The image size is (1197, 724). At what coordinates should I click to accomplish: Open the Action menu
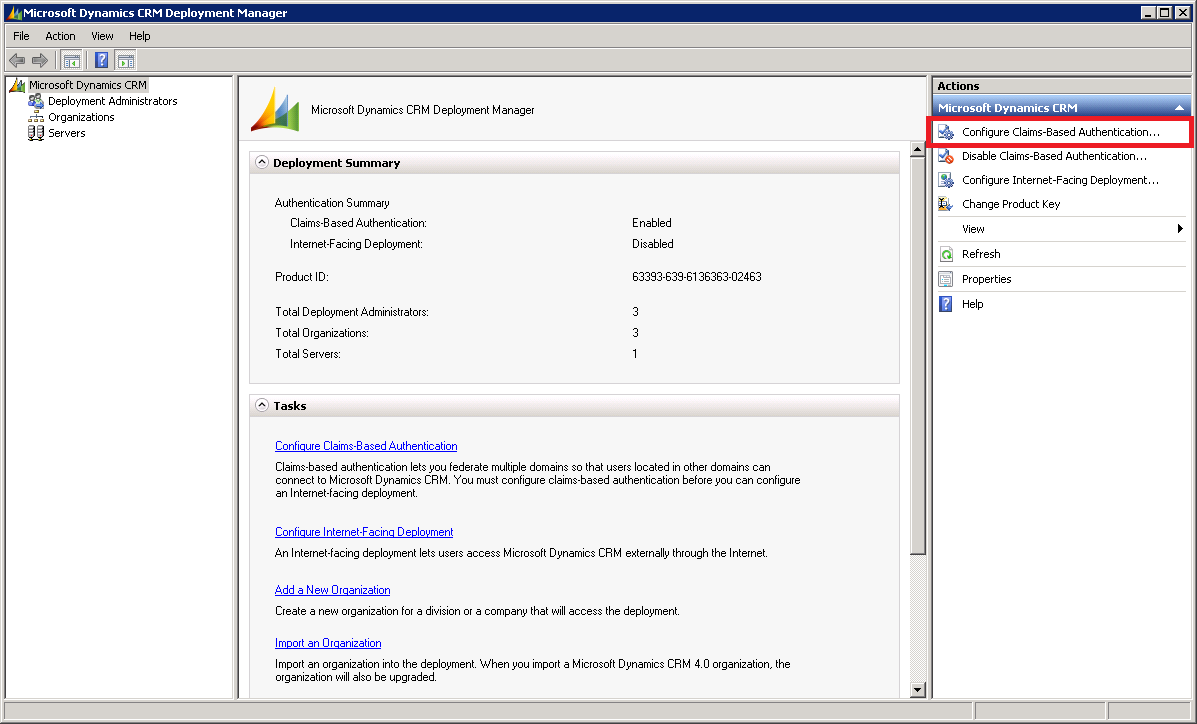coord(60,36)
